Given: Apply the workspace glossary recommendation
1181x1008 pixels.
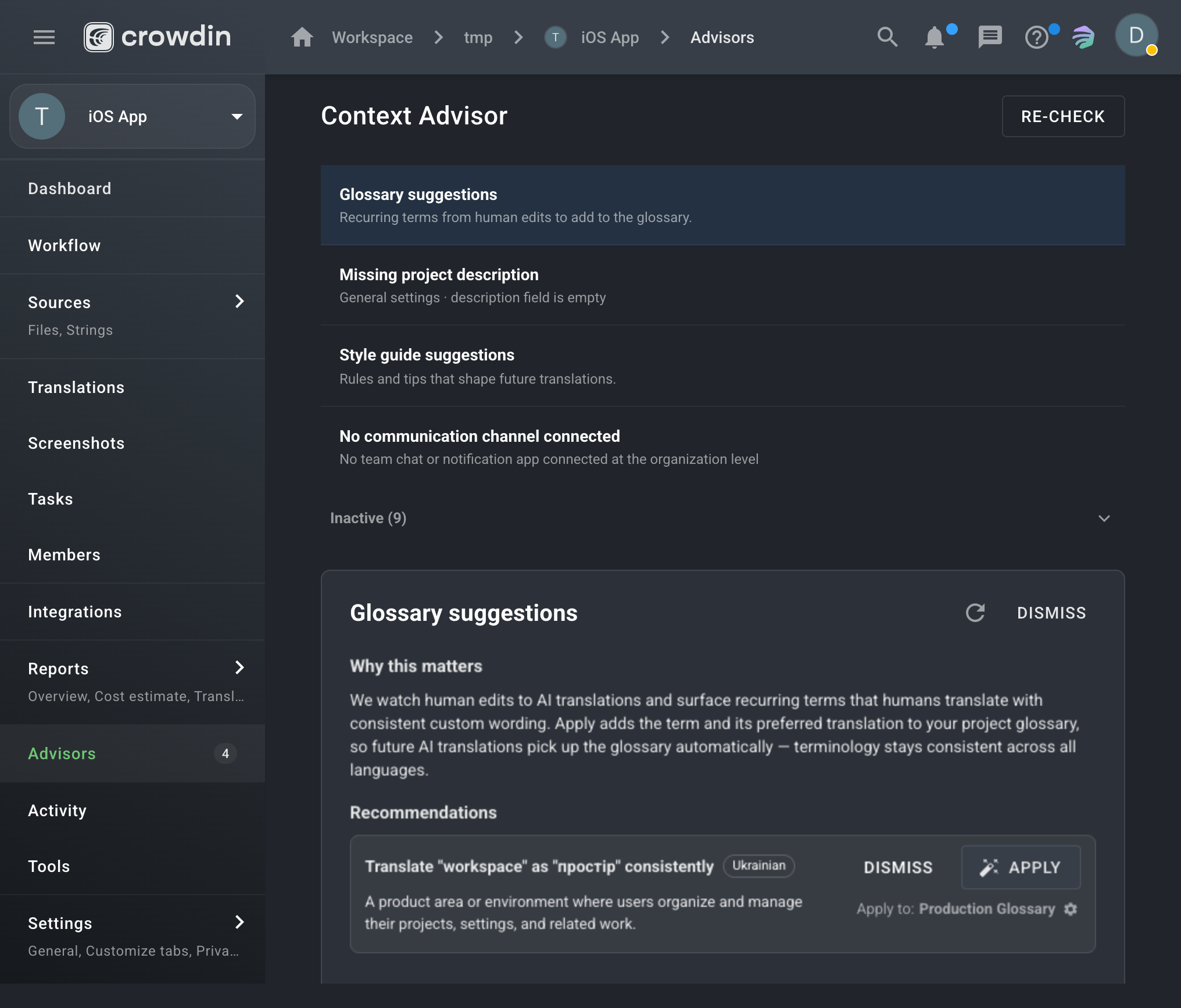Looking at the screenshot, I should click(x=1021, y=867).
